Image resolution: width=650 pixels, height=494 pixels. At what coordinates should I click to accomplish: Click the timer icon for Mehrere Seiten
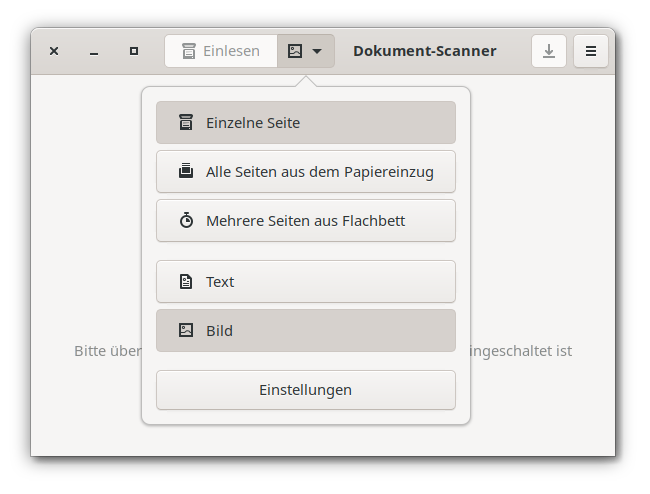pos(186,220)
